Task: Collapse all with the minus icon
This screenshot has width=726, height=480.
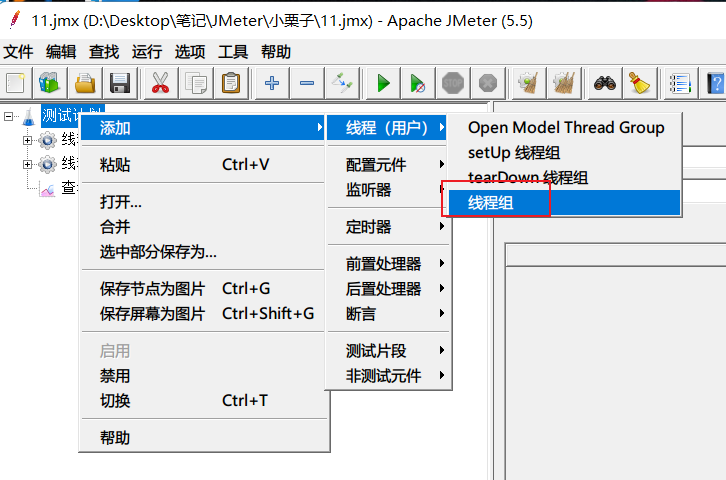Action: pos(307,83)
